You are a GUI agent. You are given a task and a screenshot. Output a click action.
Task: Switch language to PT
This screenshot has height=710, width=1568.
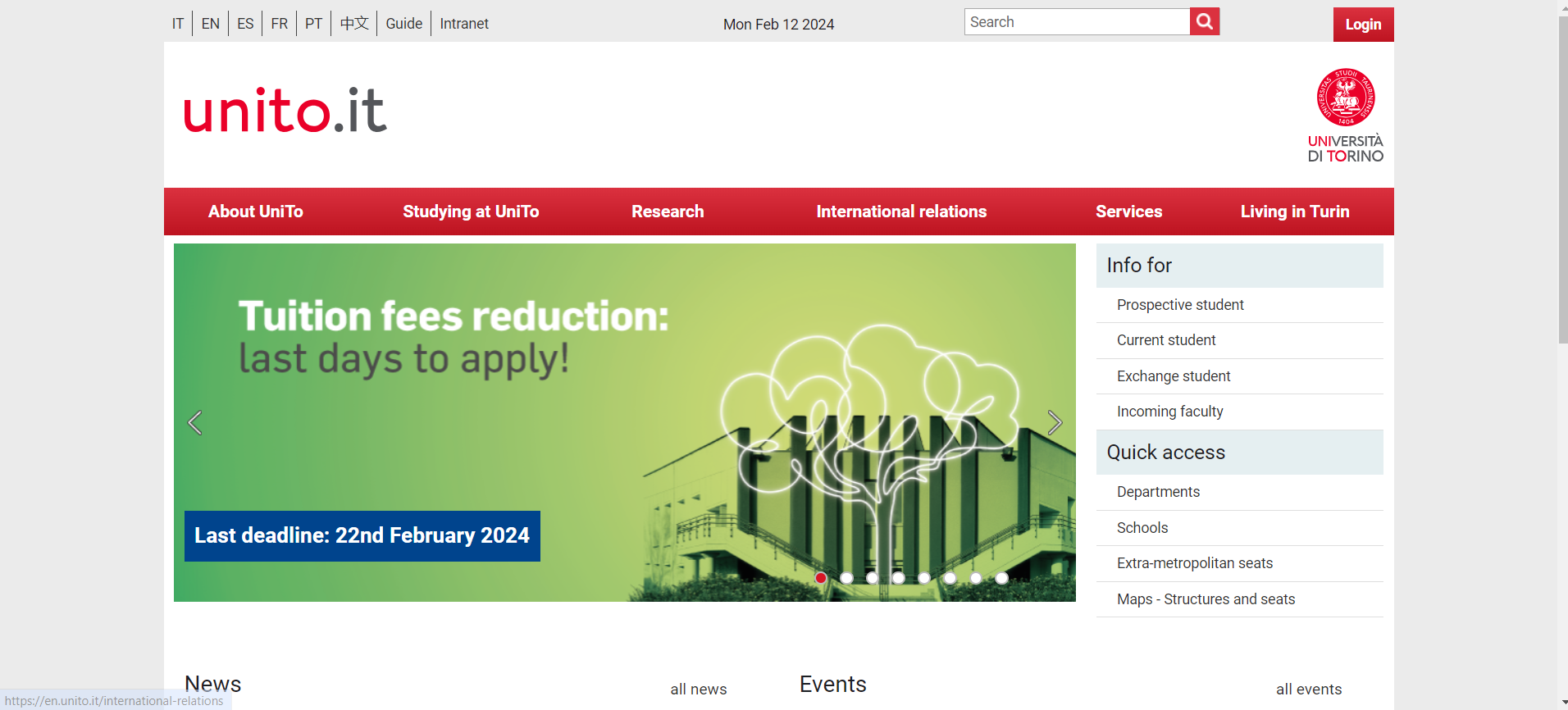(313, 24)
